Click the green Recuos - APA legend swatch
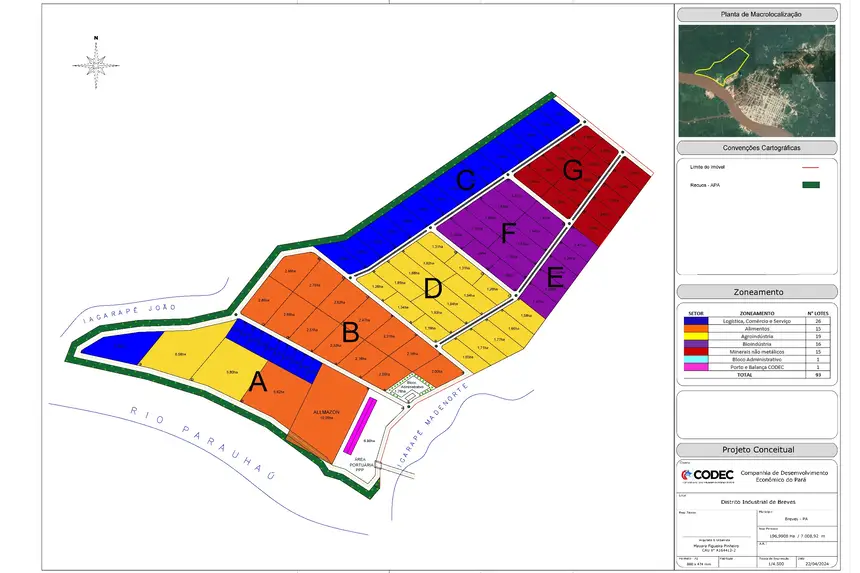The height and width of the screenshot is (573, 860). 812,184
